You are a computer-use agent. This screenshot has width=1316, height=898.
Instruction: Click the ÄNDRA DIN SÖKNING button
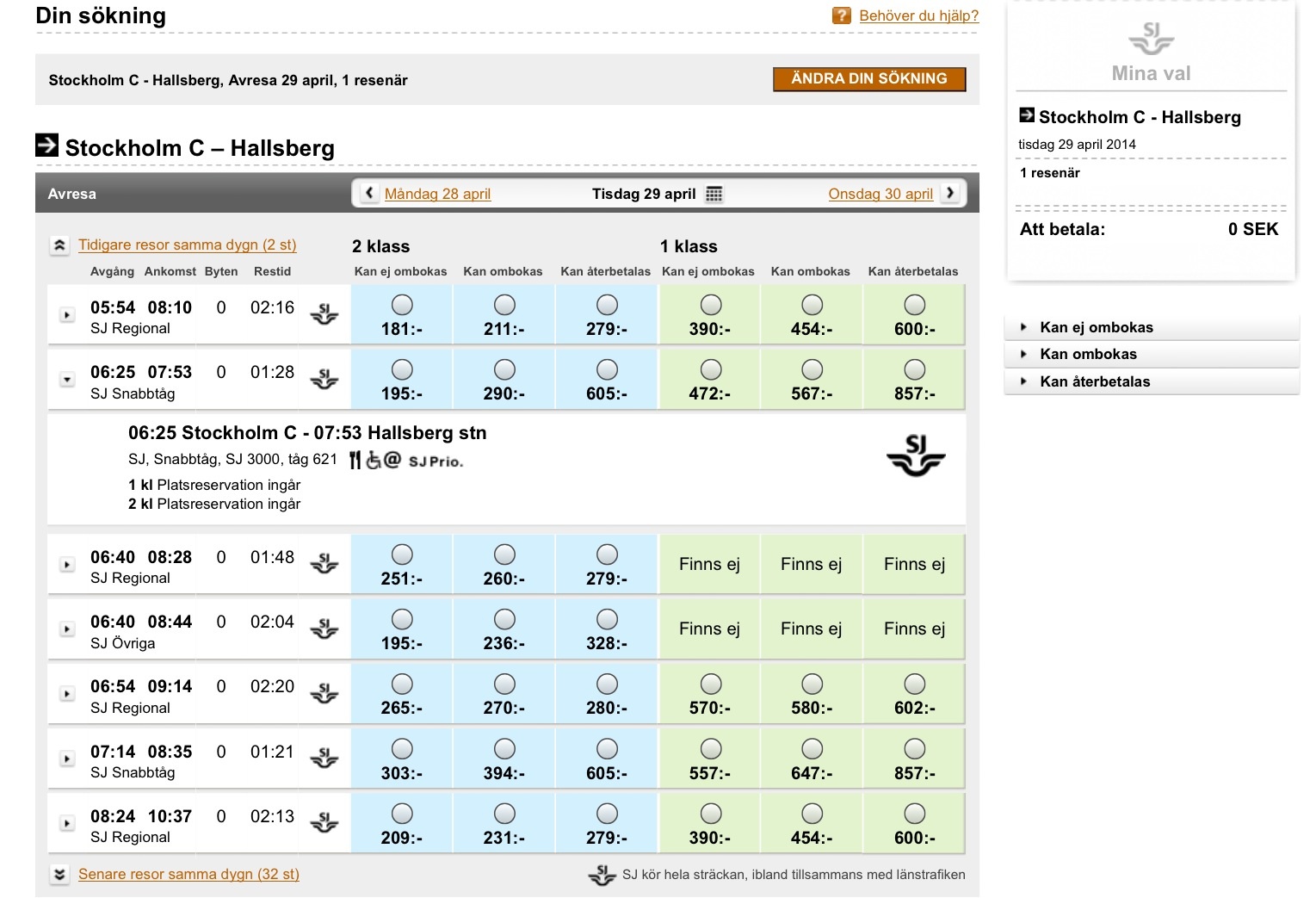pos(868,79)
